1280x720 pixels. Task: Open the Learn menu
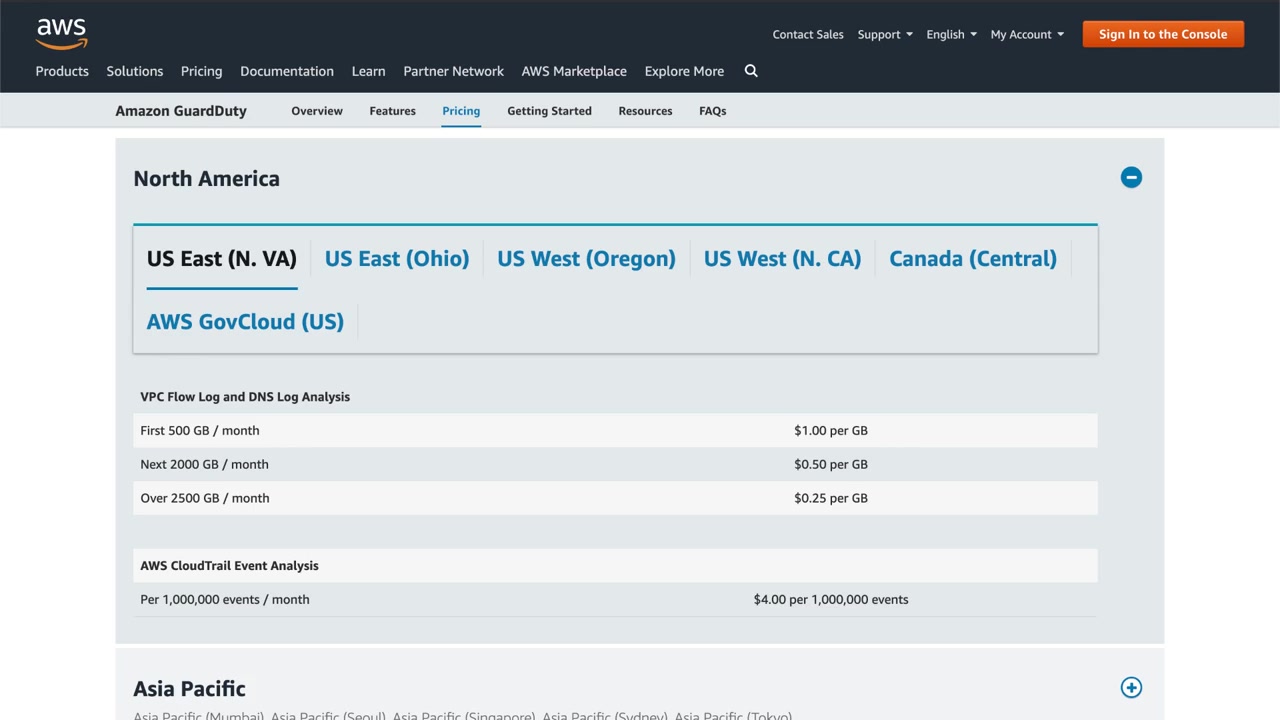[x=368, y=71]
